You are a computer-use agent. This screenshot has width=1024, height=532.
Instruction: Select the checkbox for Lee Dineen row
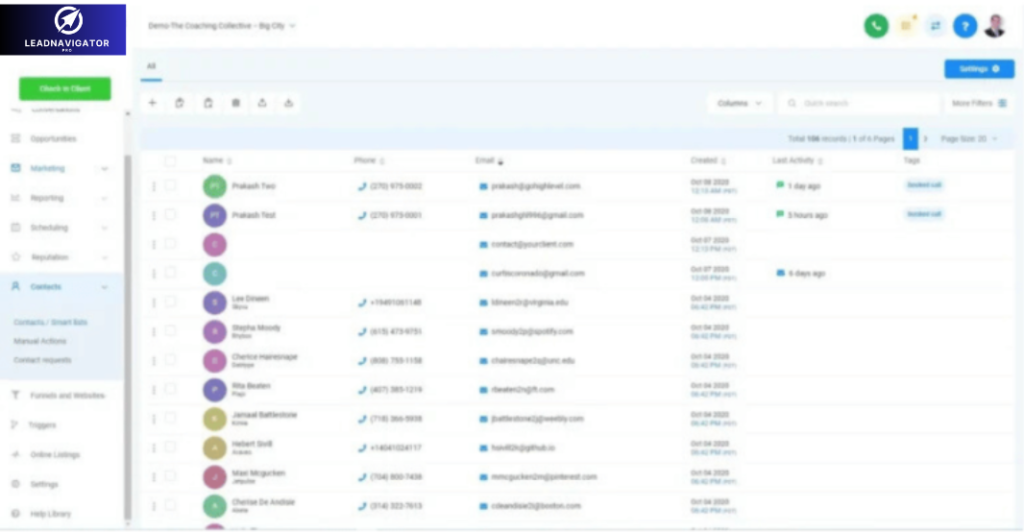pyautogui.click(x=170, y=302)
